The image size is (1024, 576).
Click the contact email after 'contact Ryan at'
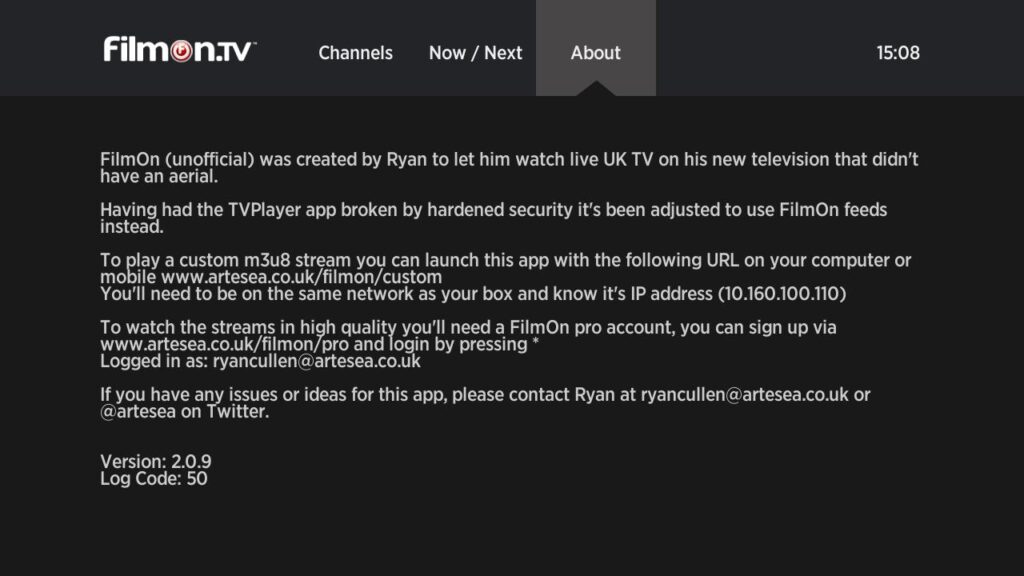(x=744, y=394)
